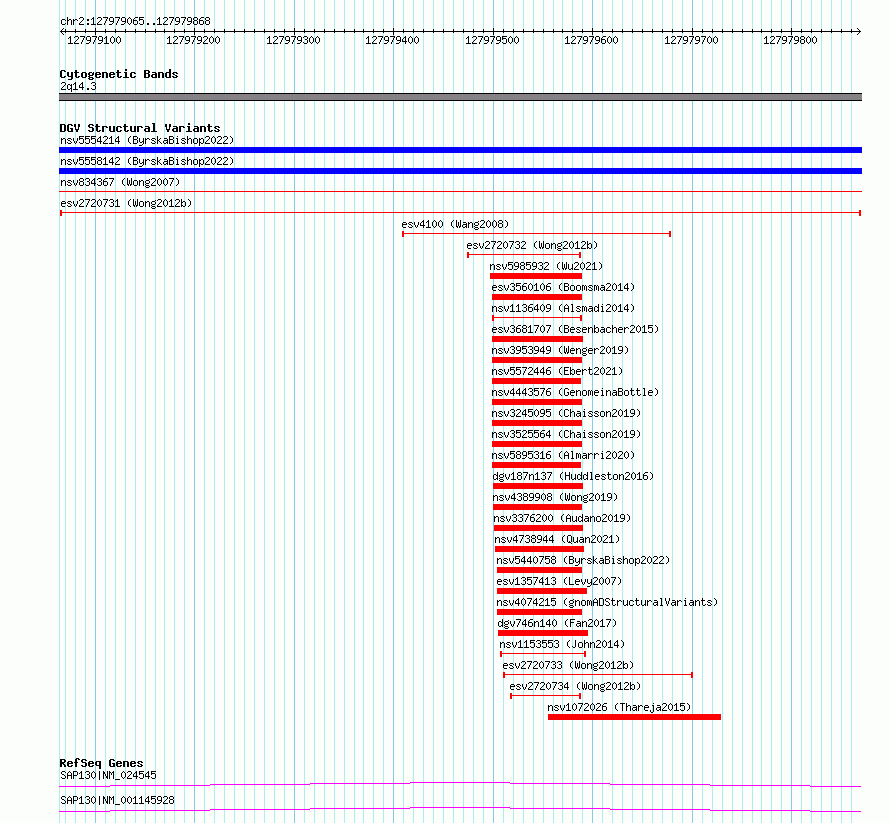
Task: Click ruler position 127979300
Action: pyautogui.click(x=293, y=40)
